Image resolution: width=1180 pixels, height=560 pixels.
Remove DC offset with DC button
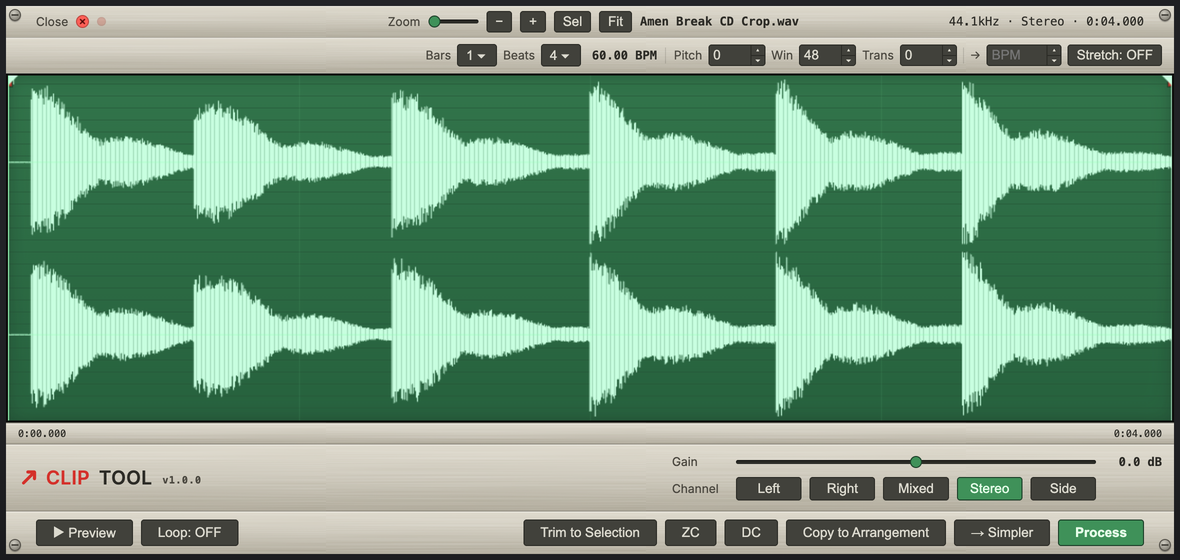tap(751, 532)
